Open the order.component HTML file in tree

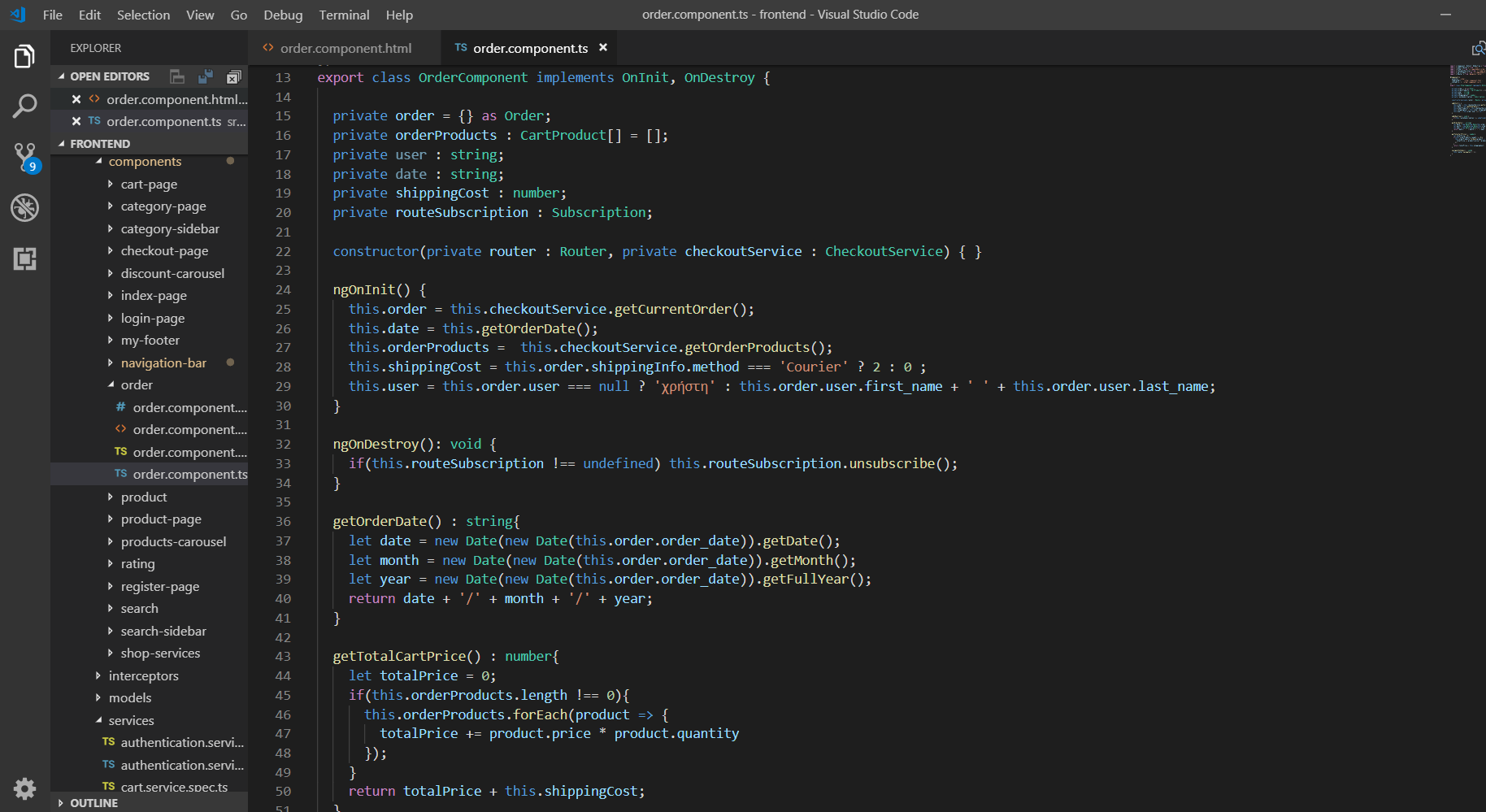(149, 430)
